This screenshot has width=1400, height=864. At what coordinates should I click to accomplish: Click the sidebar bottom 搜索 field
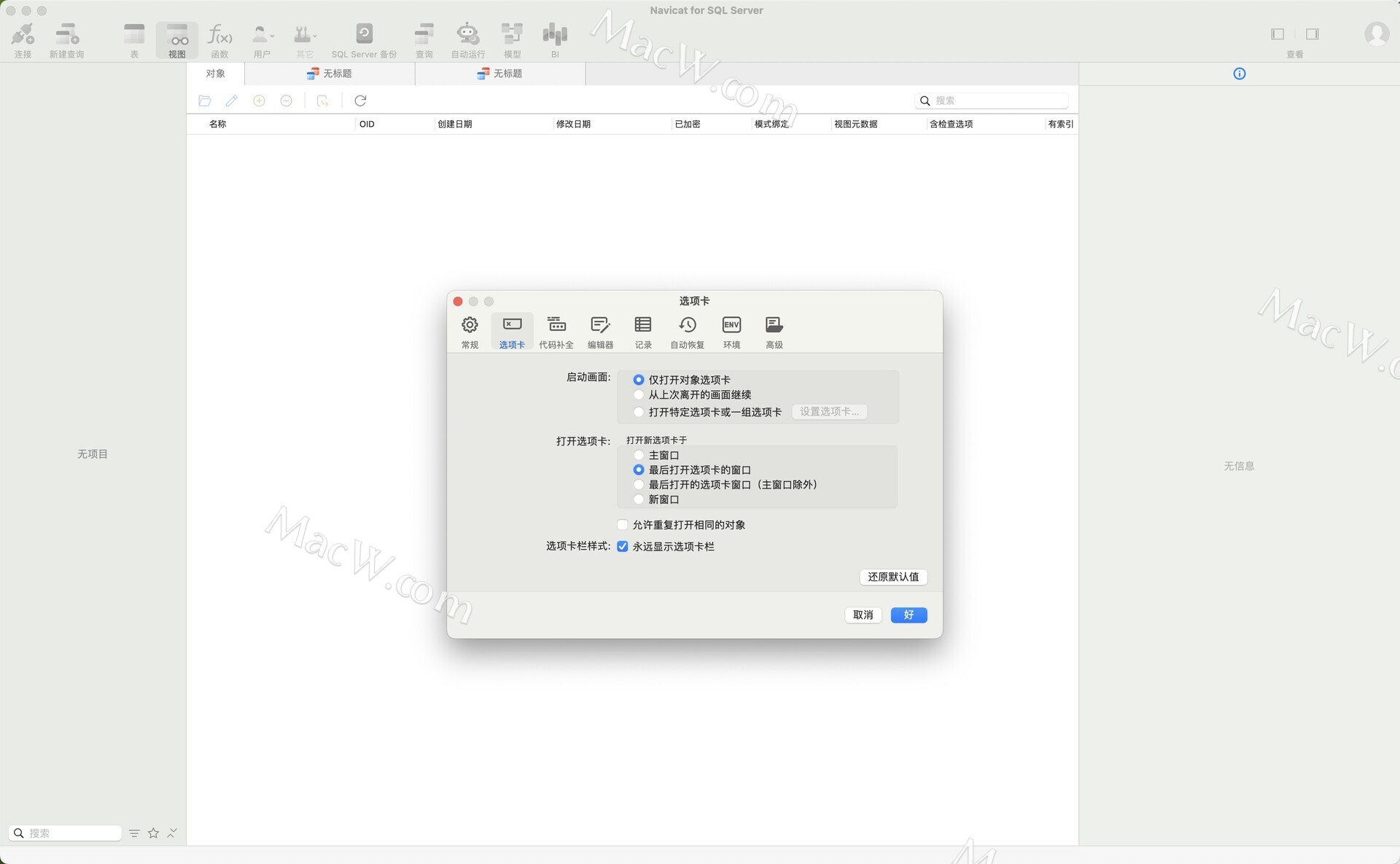pyautogui.click(x=65, y=833)
